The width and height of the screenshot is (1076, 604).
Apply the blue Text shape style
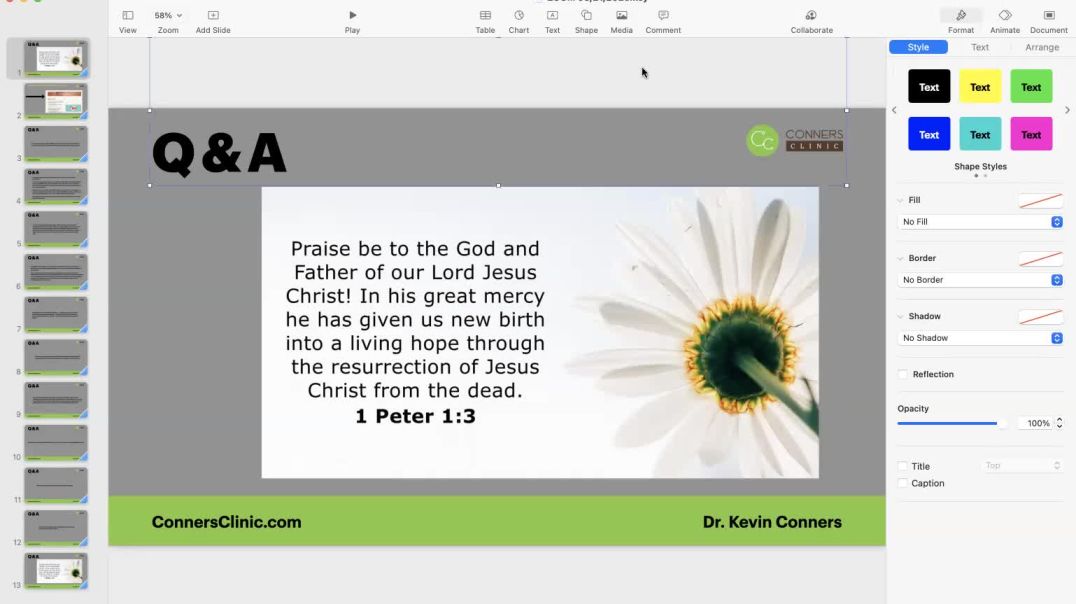pyautogui.click(x=929, y=134)
